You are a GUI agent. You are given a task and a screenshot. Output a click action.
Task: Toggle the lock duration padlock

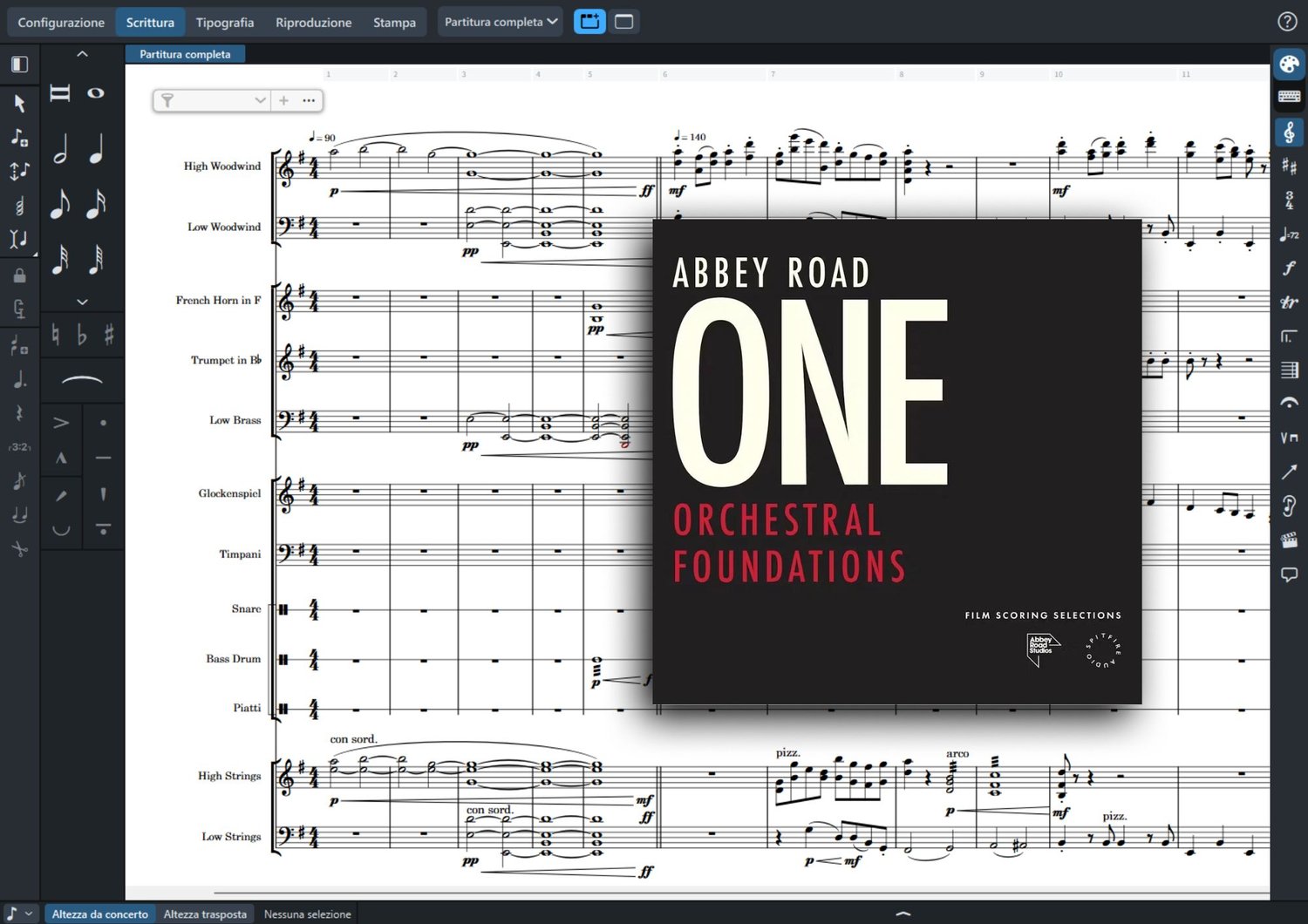tap(19, 275)
